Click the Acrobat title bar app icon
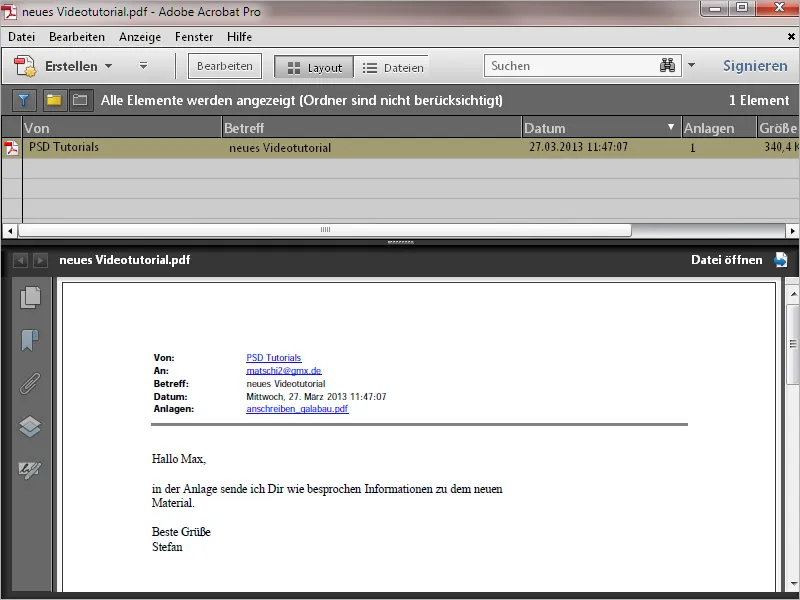800x600 pixels. point(9,11)
